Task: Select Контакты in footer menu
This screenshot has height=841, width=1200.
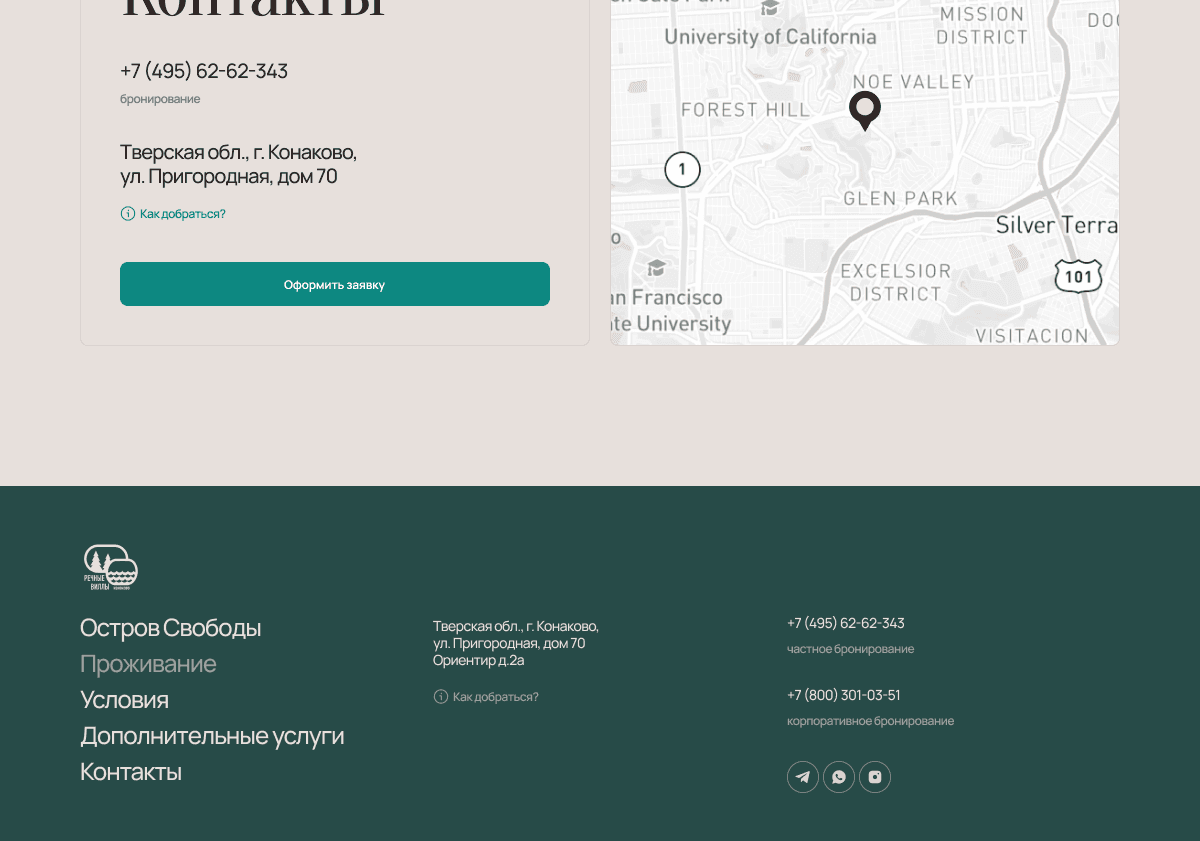Action: tap(131, 772)
